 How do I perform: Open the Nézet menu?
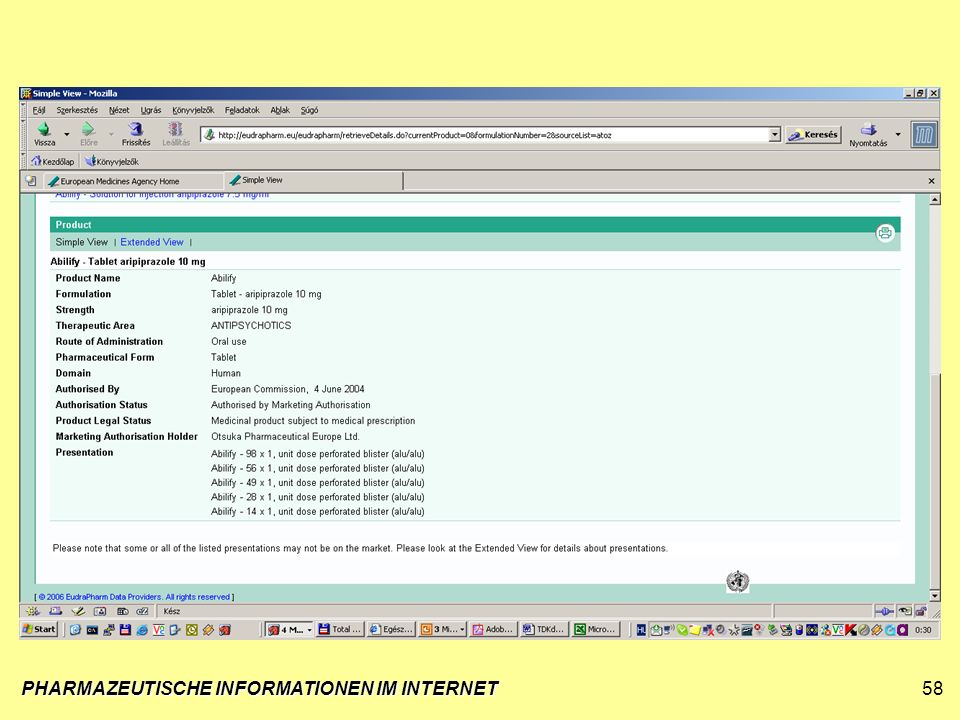tap(119, 110)
